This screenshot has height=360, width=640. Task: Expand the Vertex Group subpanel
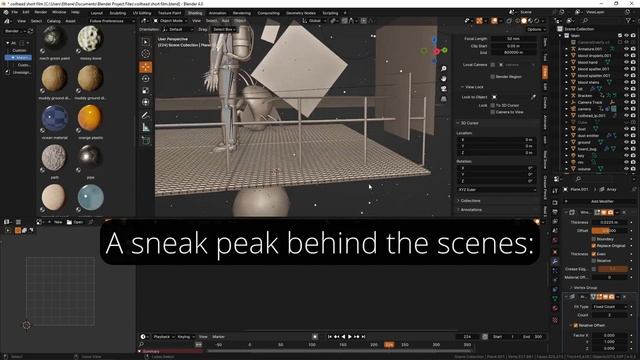tap(585, 288)
